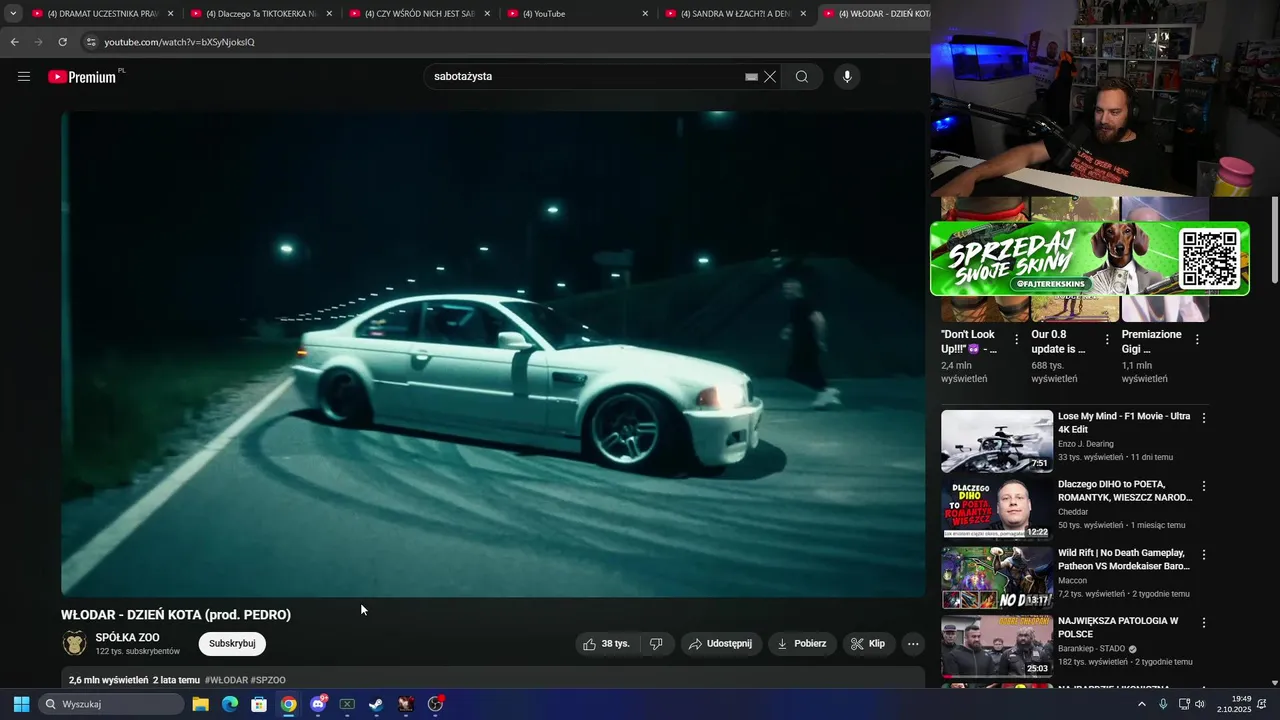Open Lose My Mind F1 Movie thumbnail
Viewport: 1280px width, 720px height.
coord(997,441)
